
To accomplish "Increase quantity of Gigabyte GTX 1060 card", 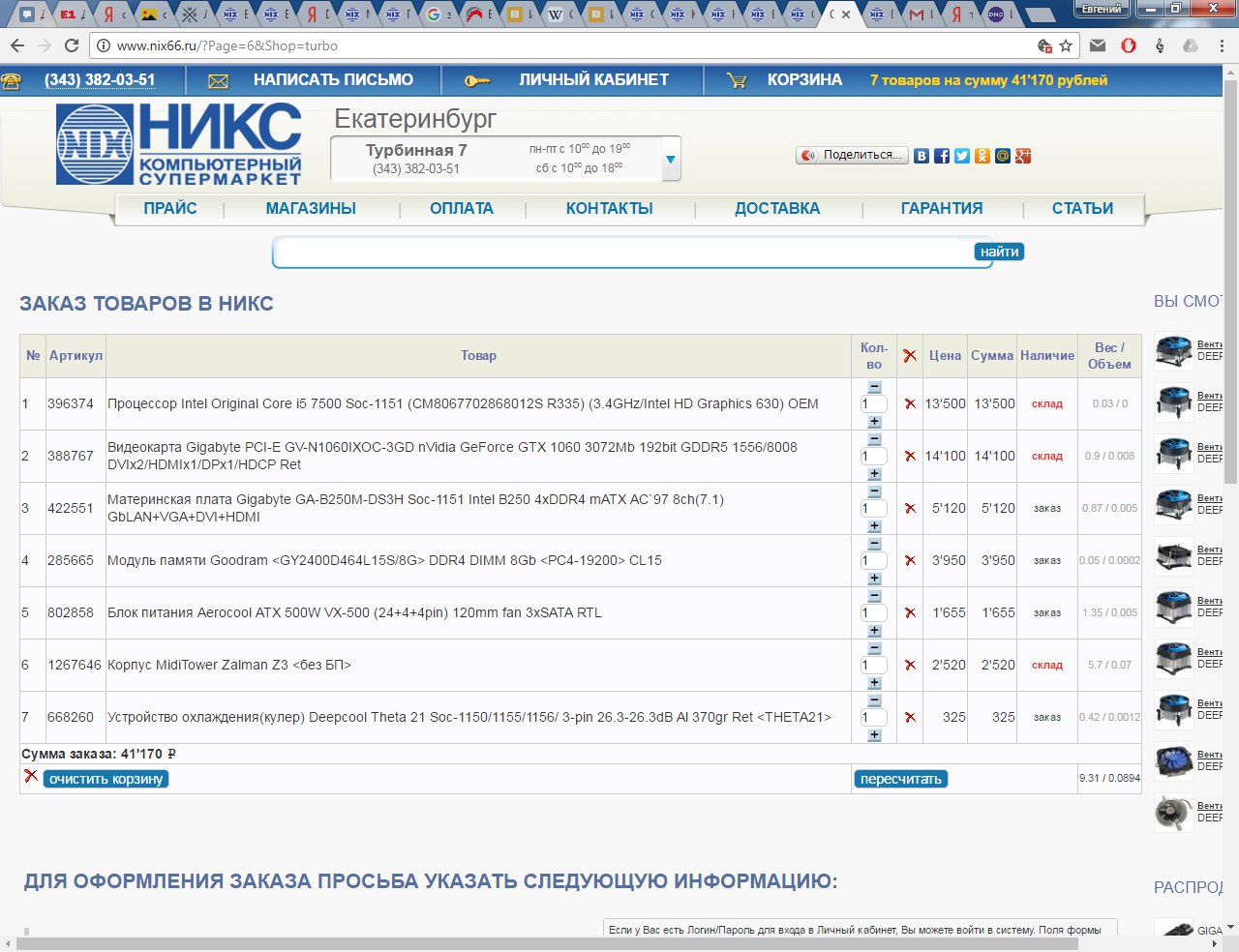I will pos(874,474).
